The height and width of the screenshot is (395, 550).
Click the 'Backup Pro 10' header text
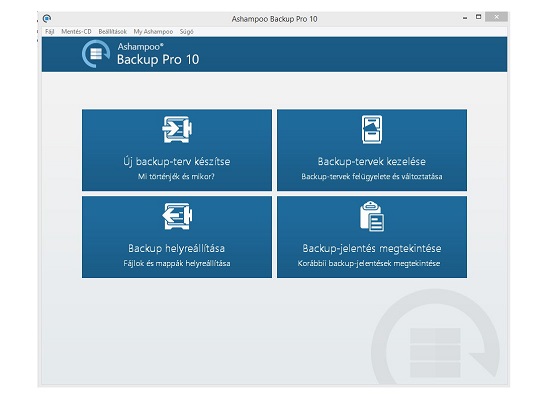pos(158,59)
